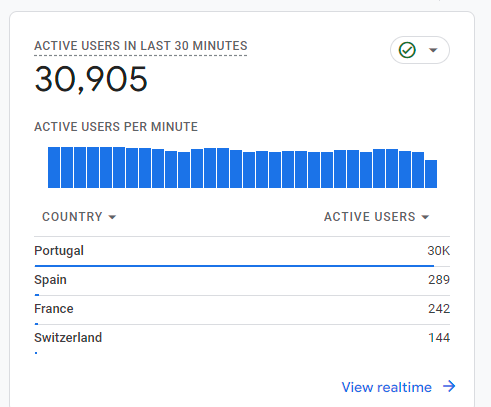
Task: Expand the Active Users metric dropdown
Action: tap(377, 217)
